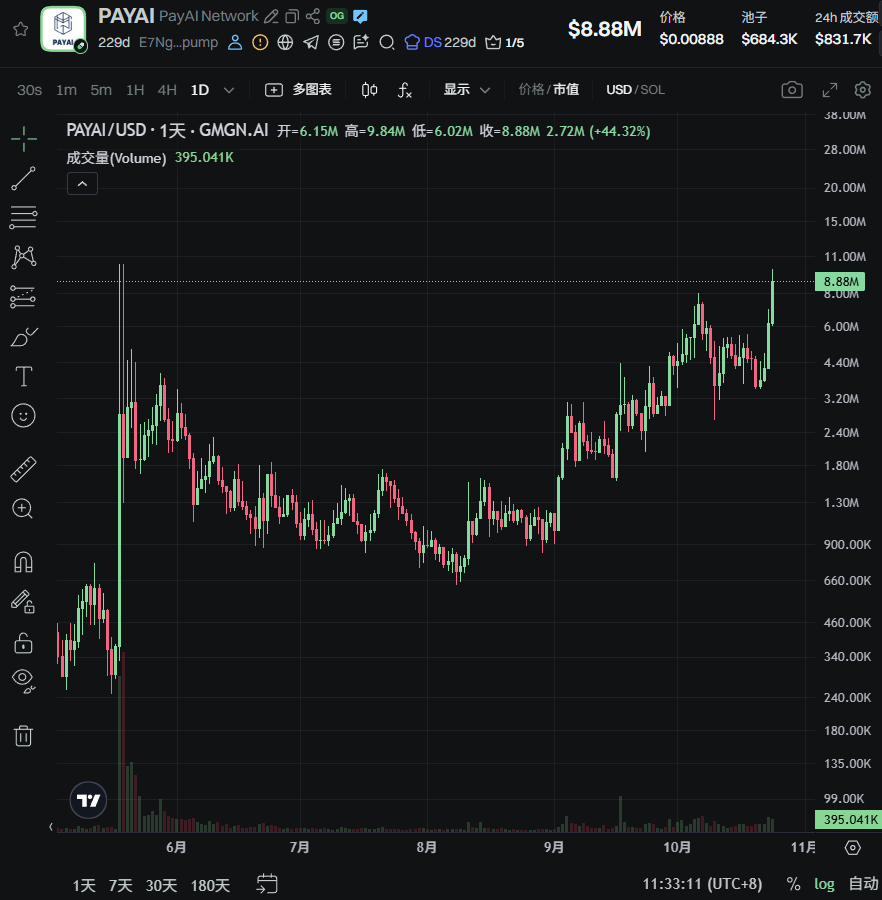Collapse the volume indicator legend
Viewport: 882px width, 900px height.
82,183
